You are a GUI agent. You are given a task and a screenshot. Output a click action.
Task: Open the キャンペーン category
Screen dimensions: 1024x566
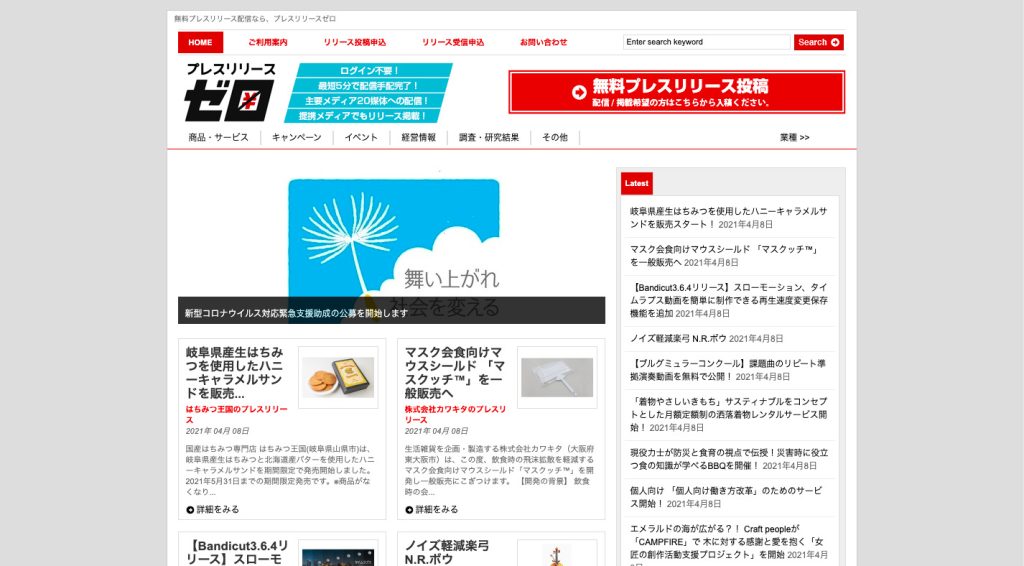(296, 137)
